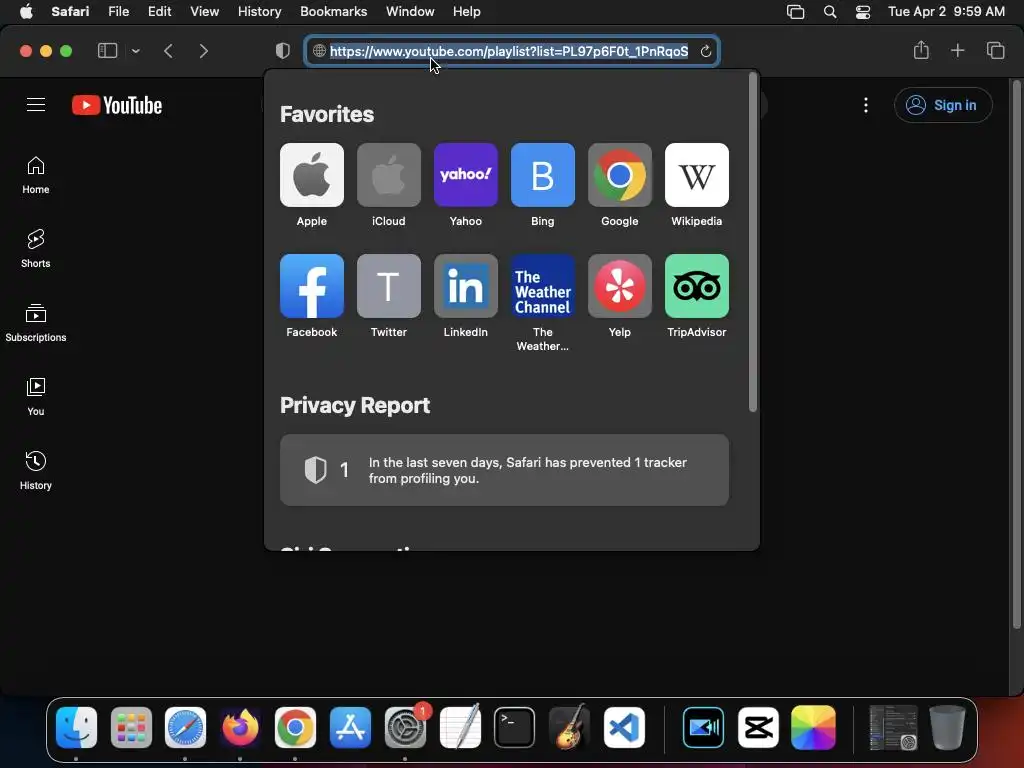
Task: Open the History menu in menu bar
Action: 259,12
